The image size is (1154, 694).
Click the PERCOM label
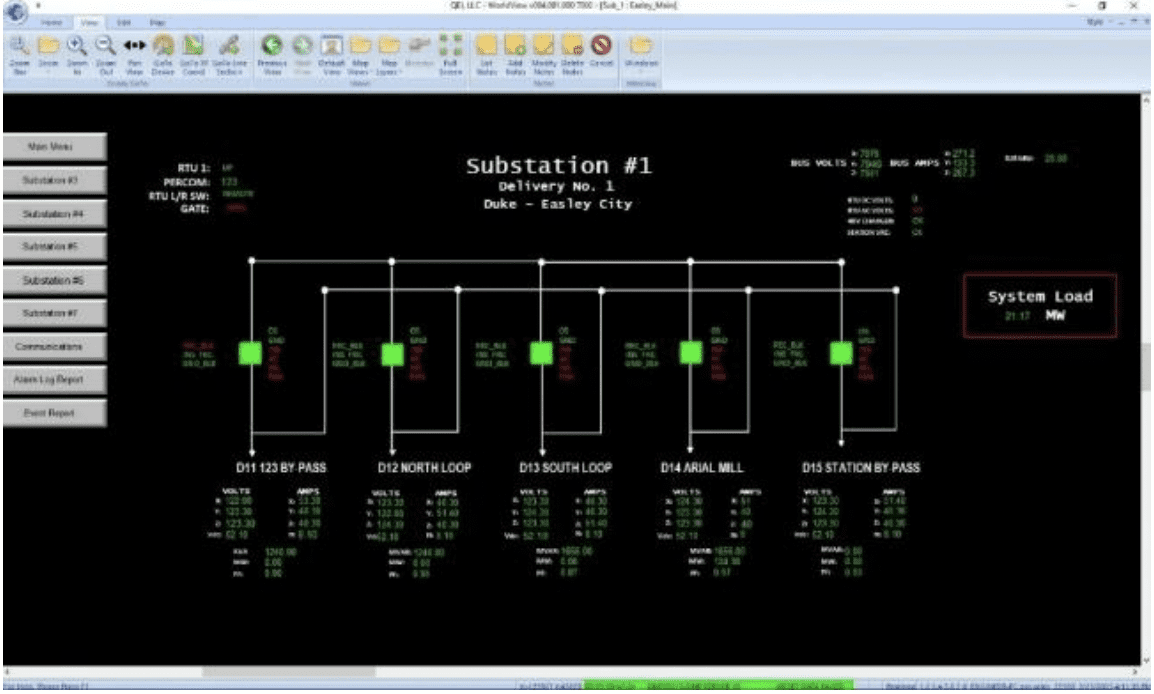(187, 182)
